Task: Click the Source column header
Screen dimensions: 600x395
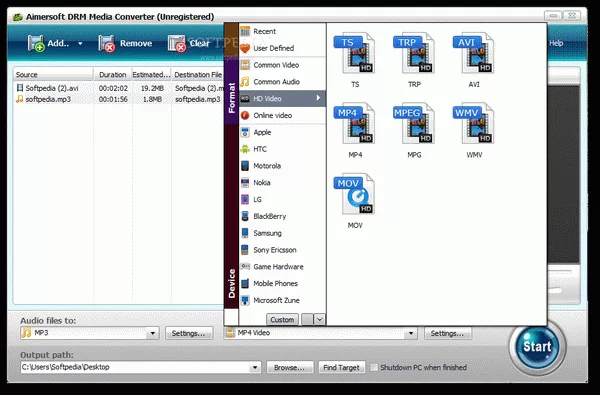Action: coord(54,75)
